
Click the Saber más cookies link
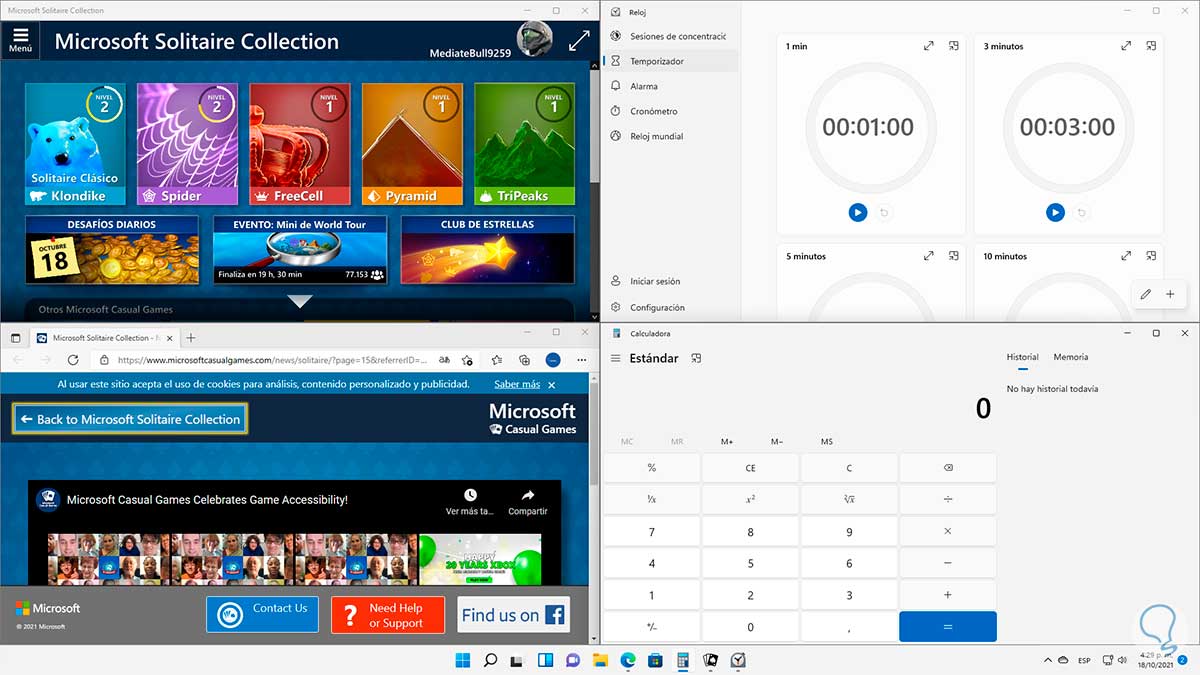pyautogui.click(x=517, y=384)
